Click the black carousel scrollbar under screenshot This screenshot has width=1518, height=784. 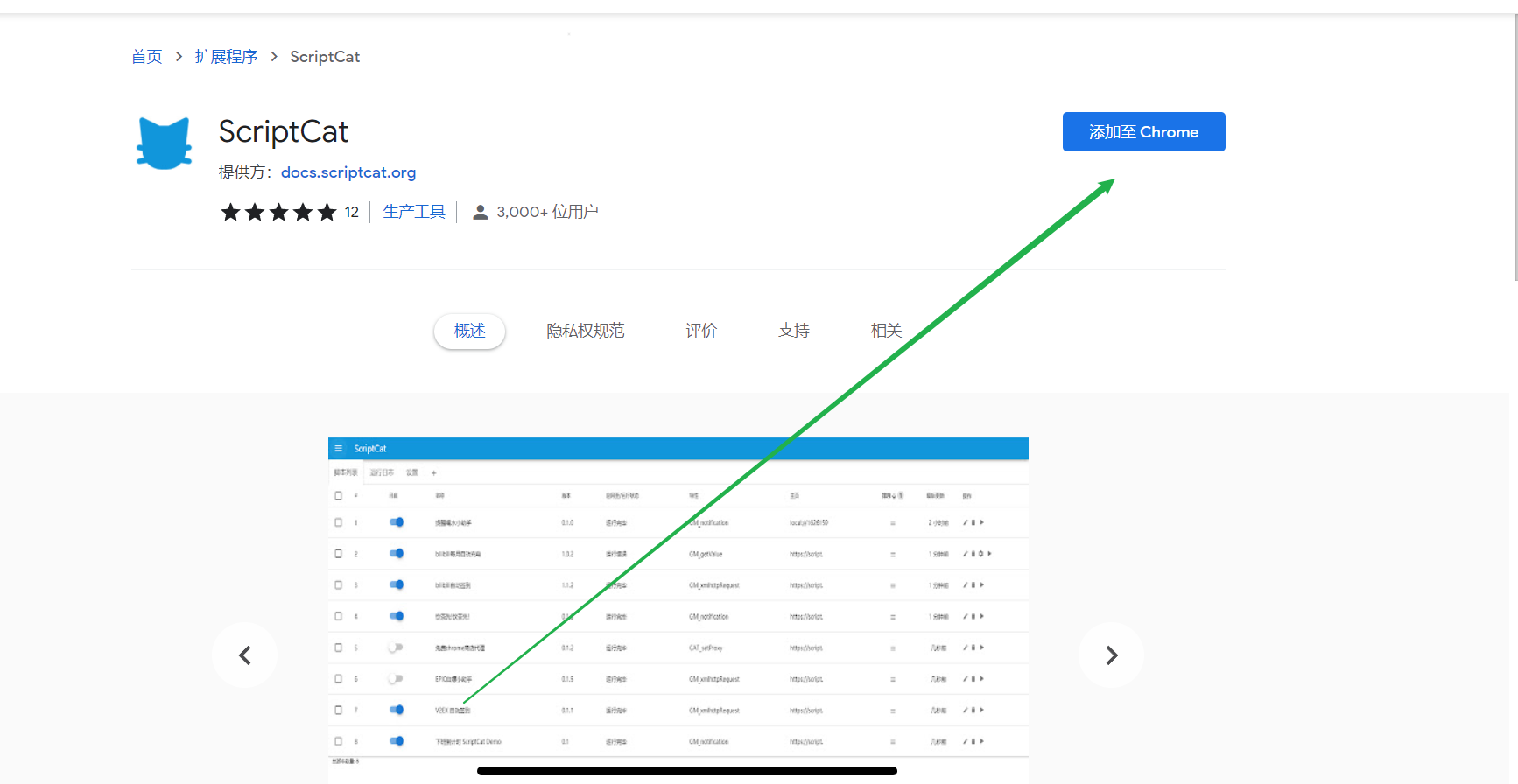686,771
